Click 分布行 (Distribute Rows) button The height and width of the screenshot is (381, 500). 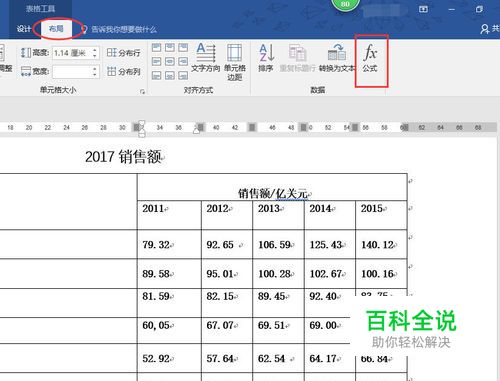[x=124, y=53]
